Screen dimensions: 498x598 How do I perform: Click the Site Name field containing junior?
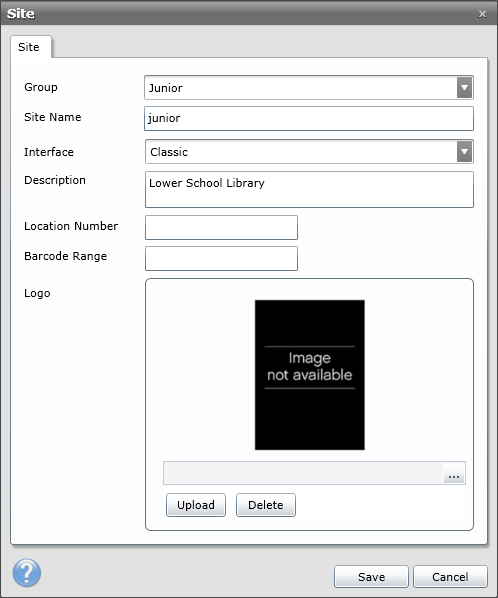309,118
